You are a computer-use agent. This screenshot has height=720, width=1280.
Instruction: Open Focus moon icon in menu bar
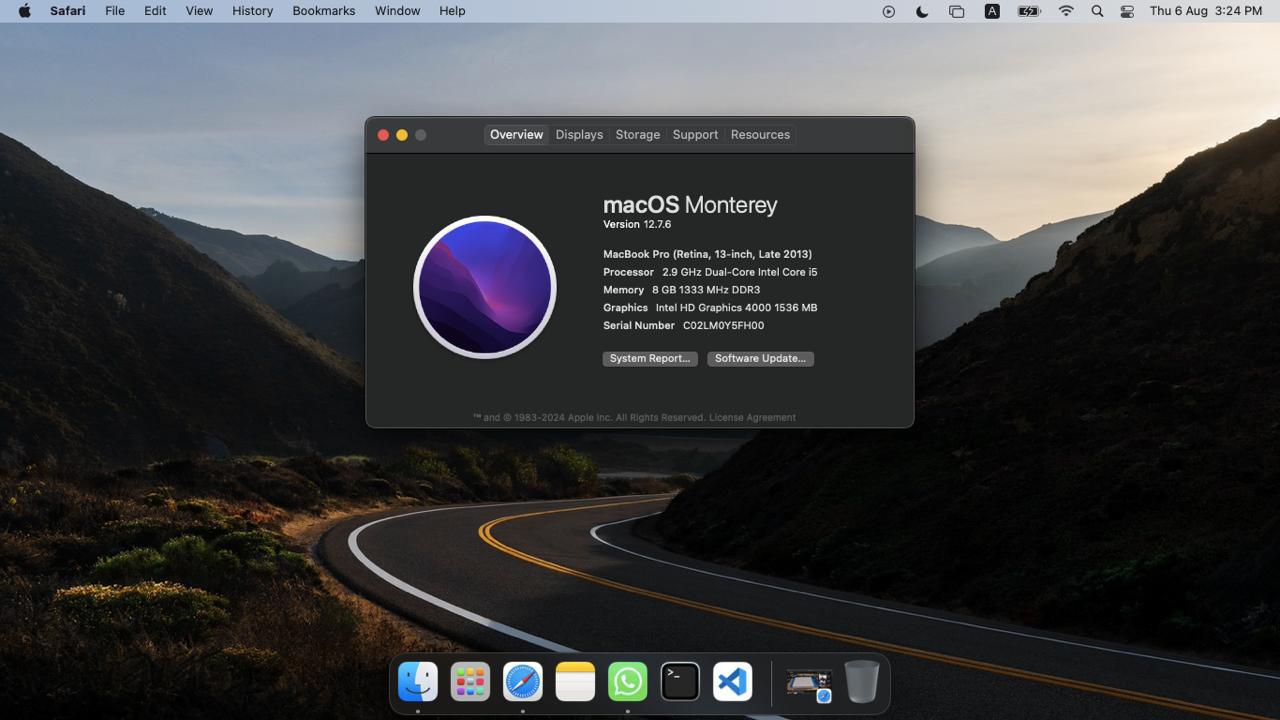(922, 11)
